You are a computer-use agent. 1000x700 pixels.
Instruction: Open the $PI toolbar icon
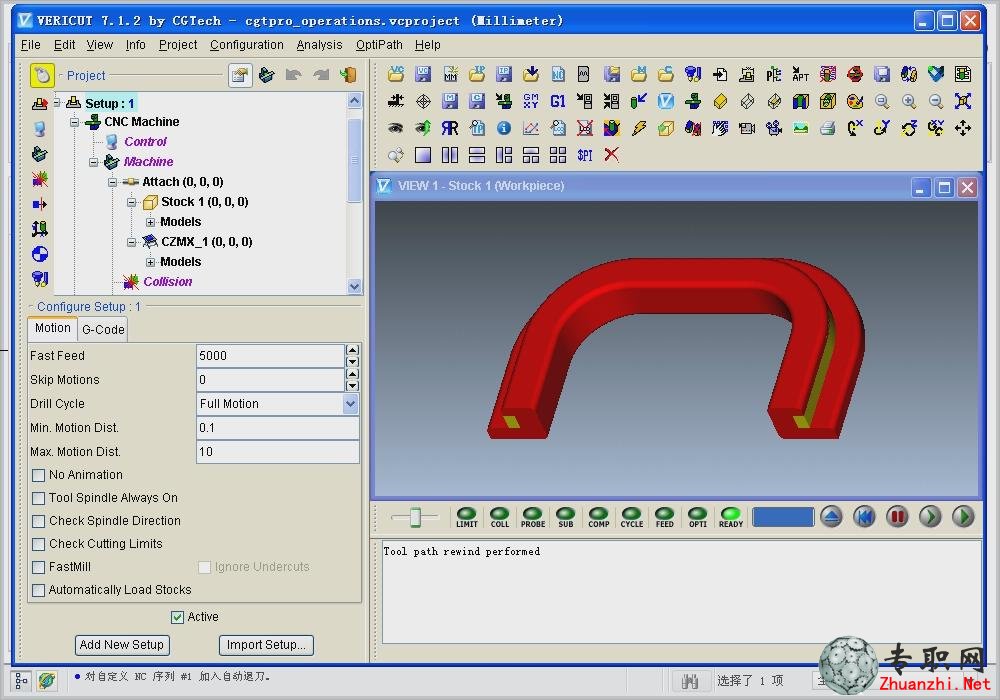pos(585,155)
